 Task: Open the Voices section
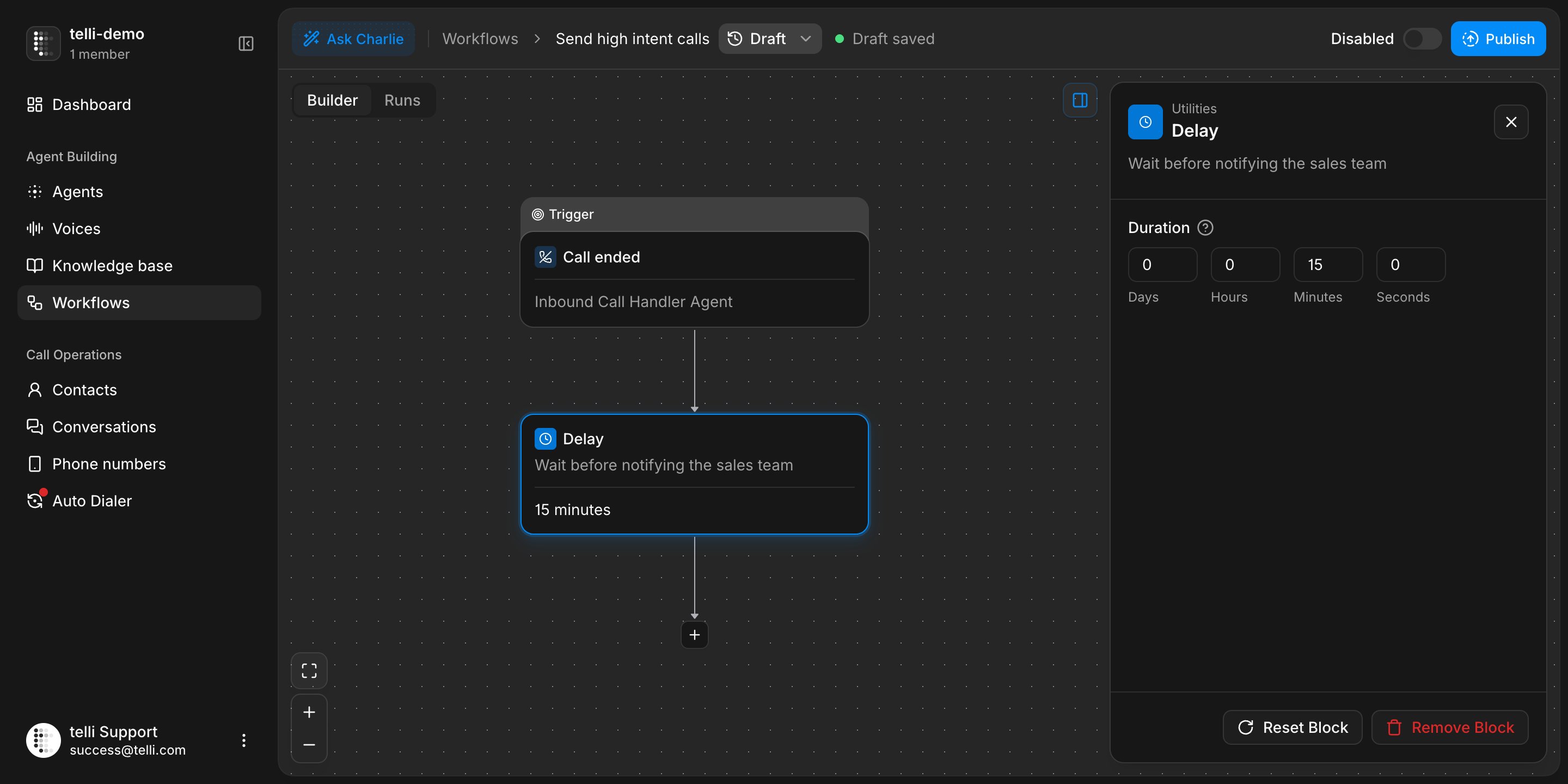click(139, 229)
